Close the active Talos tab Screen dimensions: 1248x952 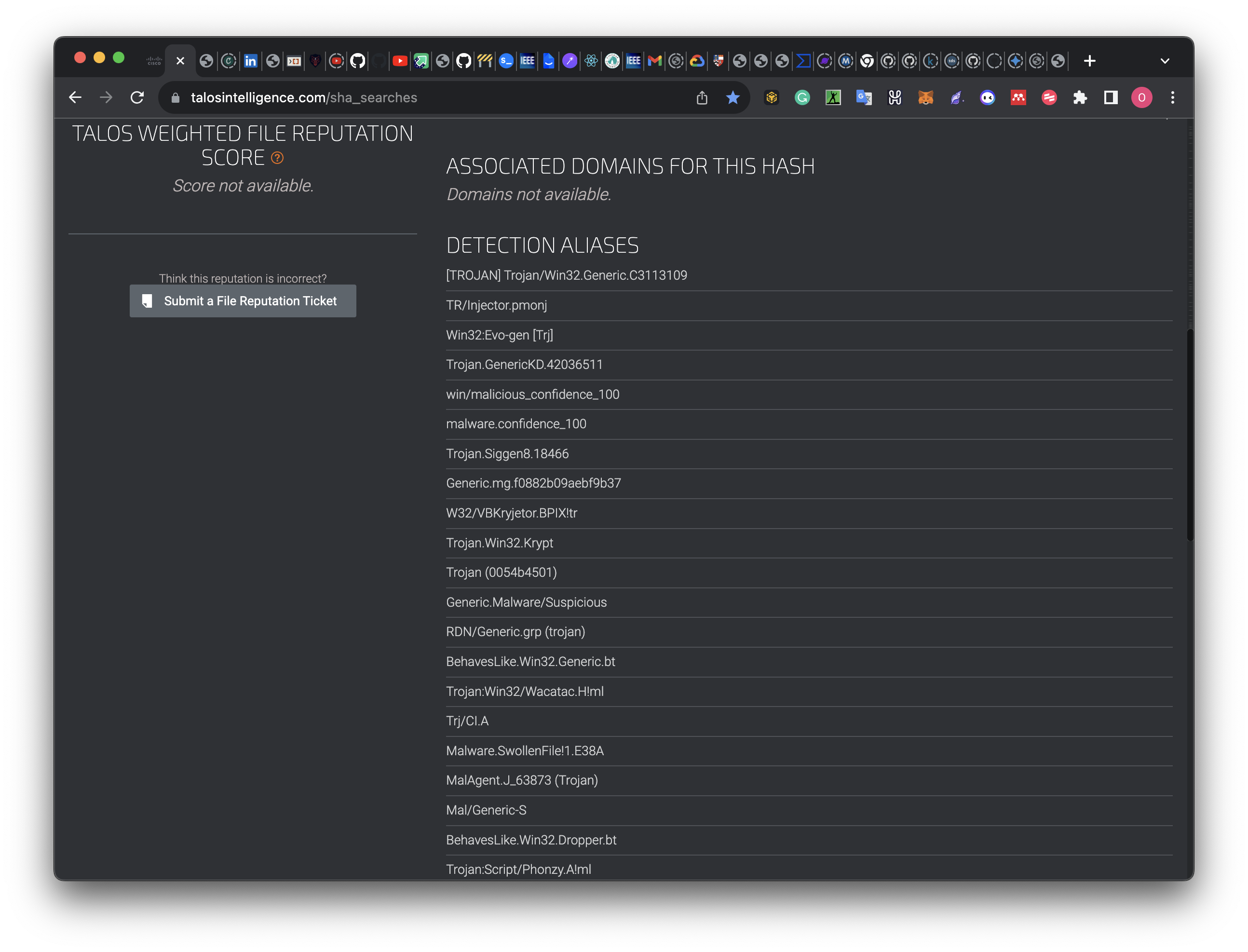tap(180, 61)
